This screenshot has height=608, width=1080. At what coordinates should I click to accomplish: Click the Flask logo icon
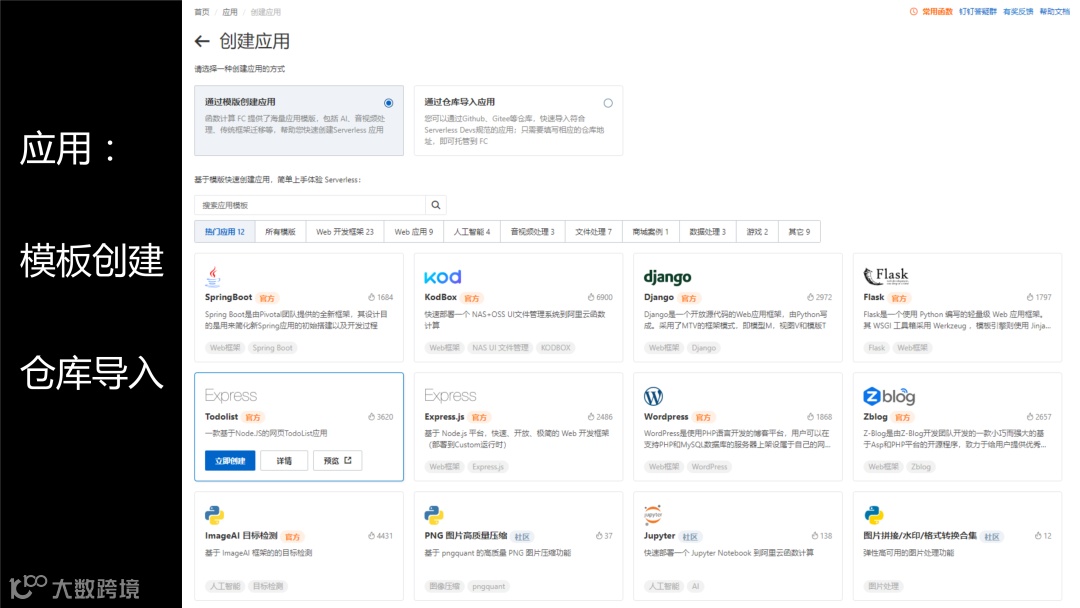[885, 274]
